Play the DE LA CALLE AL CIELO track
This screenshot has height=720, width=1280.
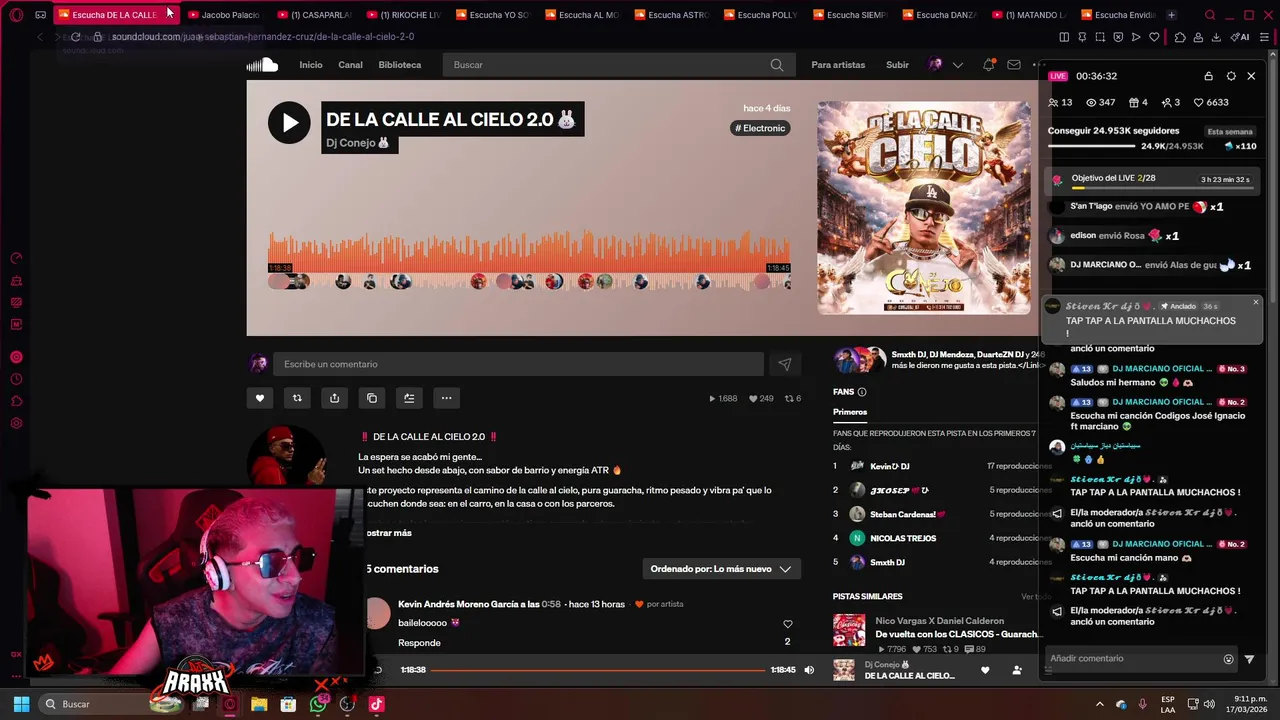[x=289, y=123]
